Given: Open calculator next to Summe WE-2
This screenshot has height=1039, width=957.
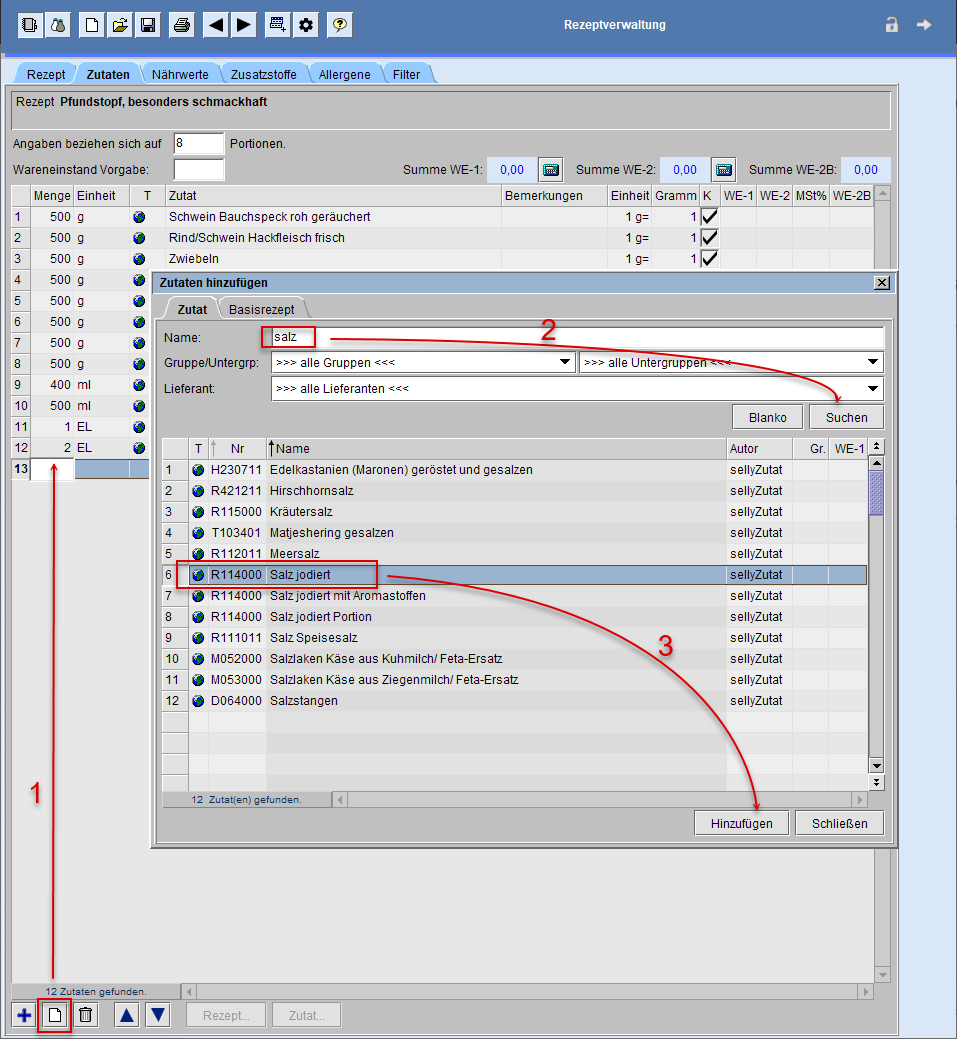Looking at the screenshot, I should (x=724, y=170).
